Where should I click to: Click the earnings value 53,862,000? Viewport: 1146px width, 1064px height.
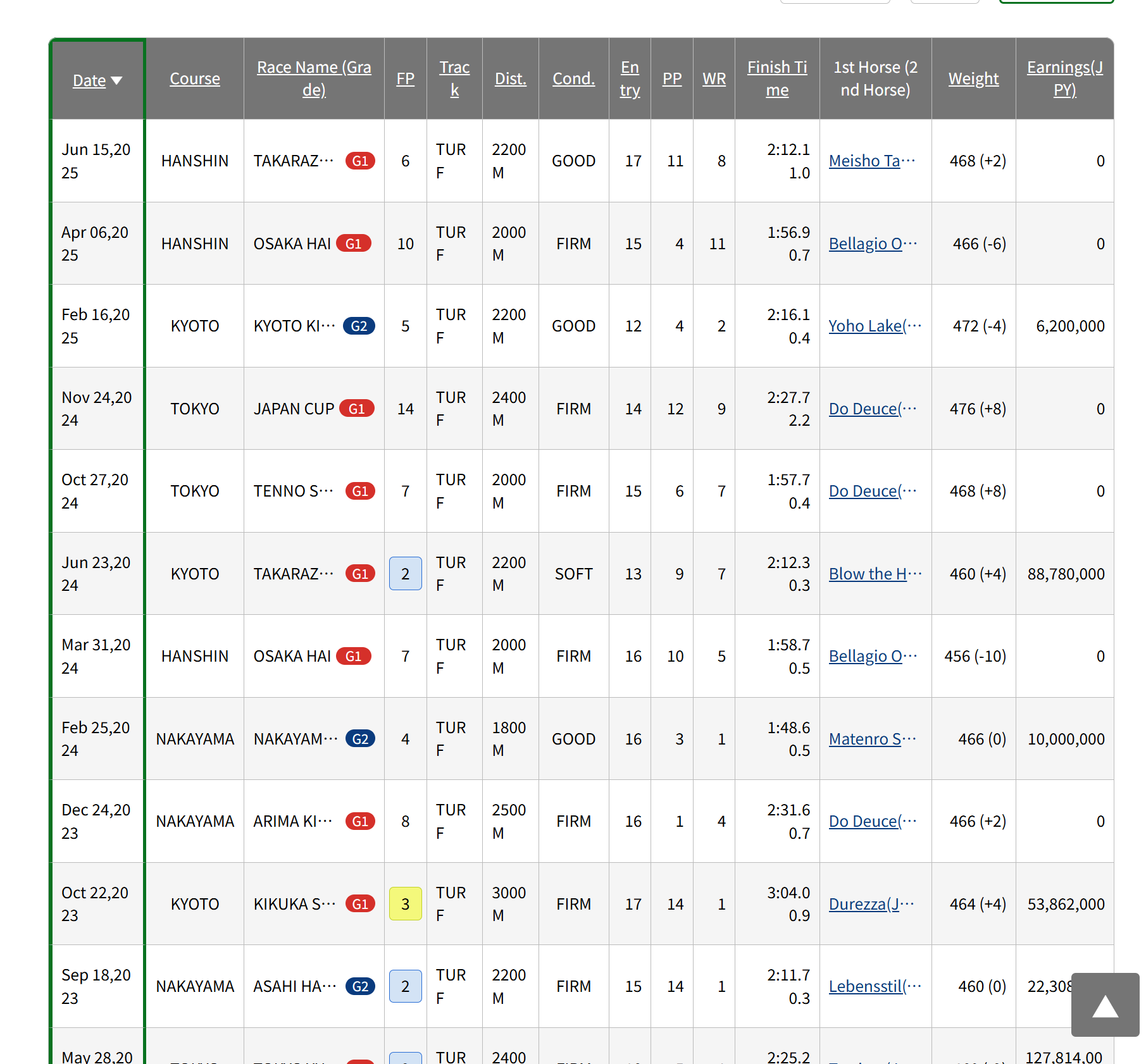pyautogui.click(x=1066, y=904)
